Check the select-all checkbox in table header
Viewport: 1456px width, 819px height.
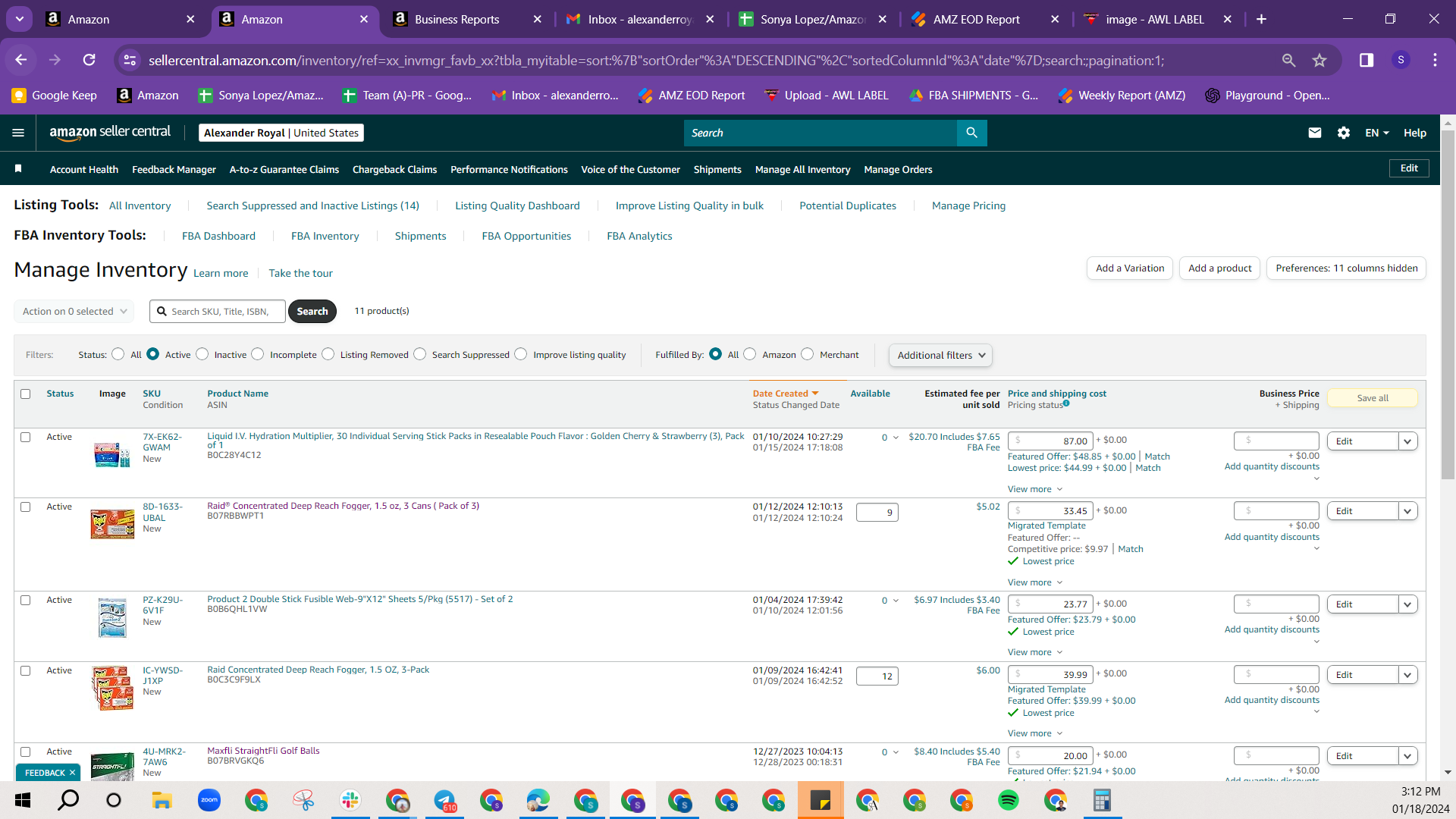tap(26, 394)
